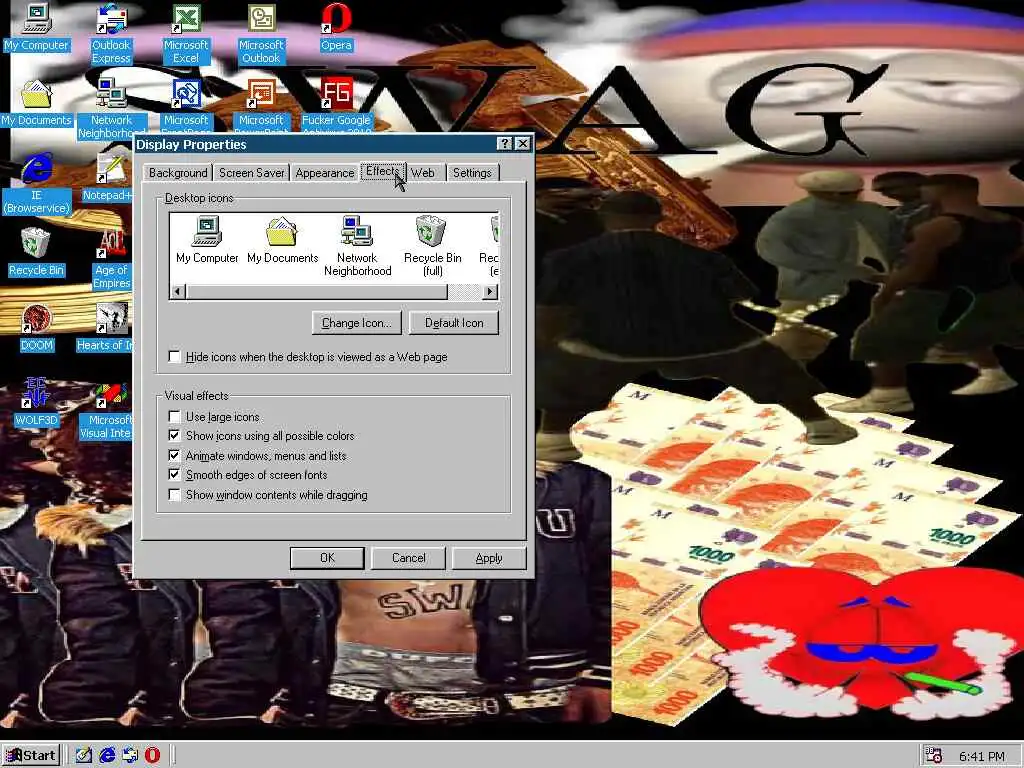Viewport: 1024px width, 768px height.
Task: Enable Use large icons checkbox
Action: click(x=174, y=417)
